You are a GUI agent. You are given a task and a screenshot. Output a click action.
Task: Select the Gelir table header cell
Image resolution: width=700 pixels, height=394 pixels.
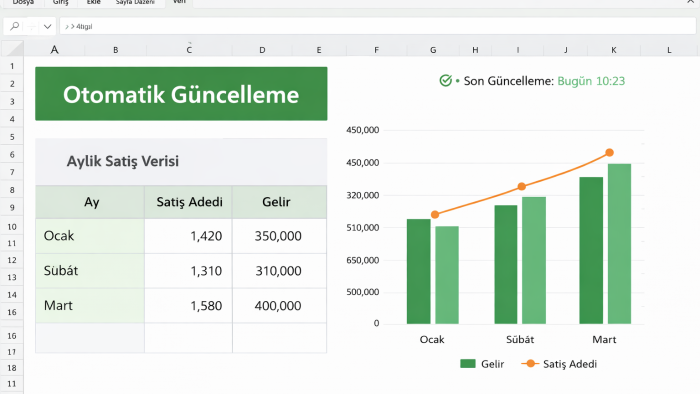click(279, 202)
